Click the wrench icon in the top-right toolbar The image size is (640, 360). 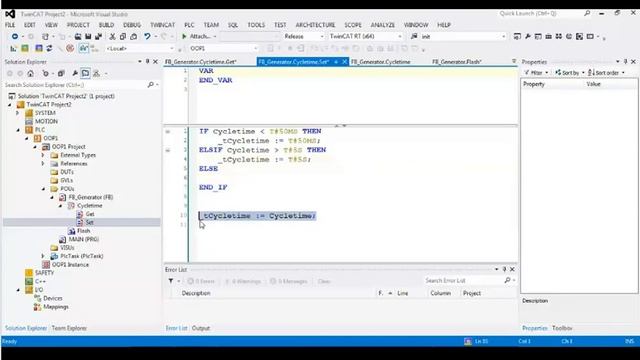[x=528, y=36]
